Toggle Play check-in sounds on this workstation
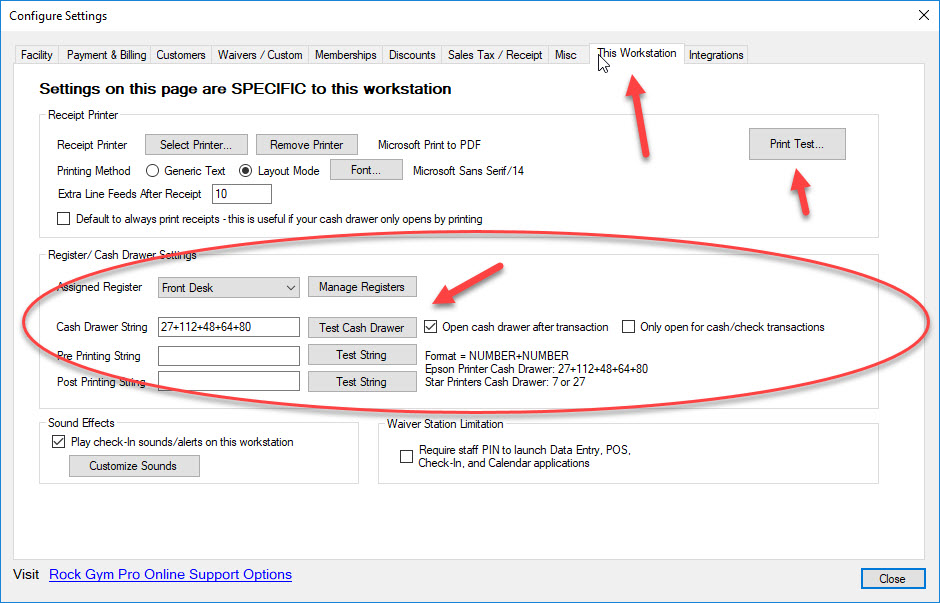 click(58, 442)
